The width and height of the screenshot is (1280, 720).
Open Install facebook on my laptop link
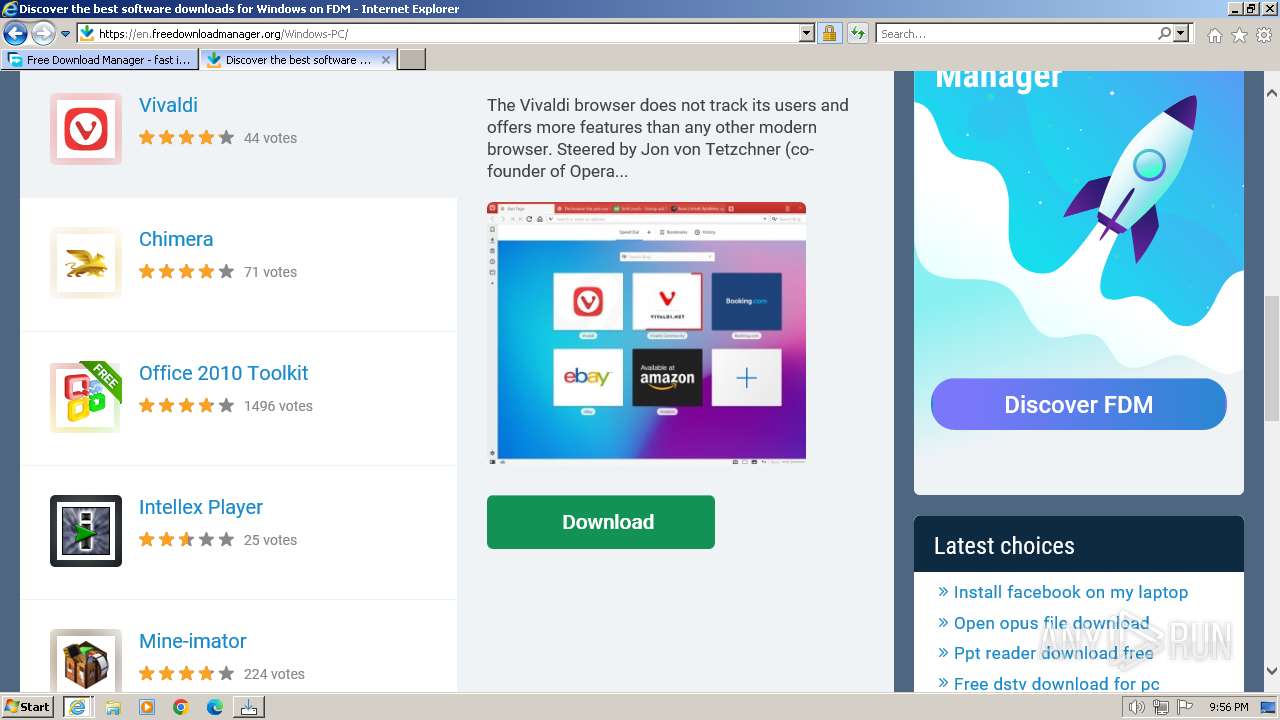[x=1071, y=592]
